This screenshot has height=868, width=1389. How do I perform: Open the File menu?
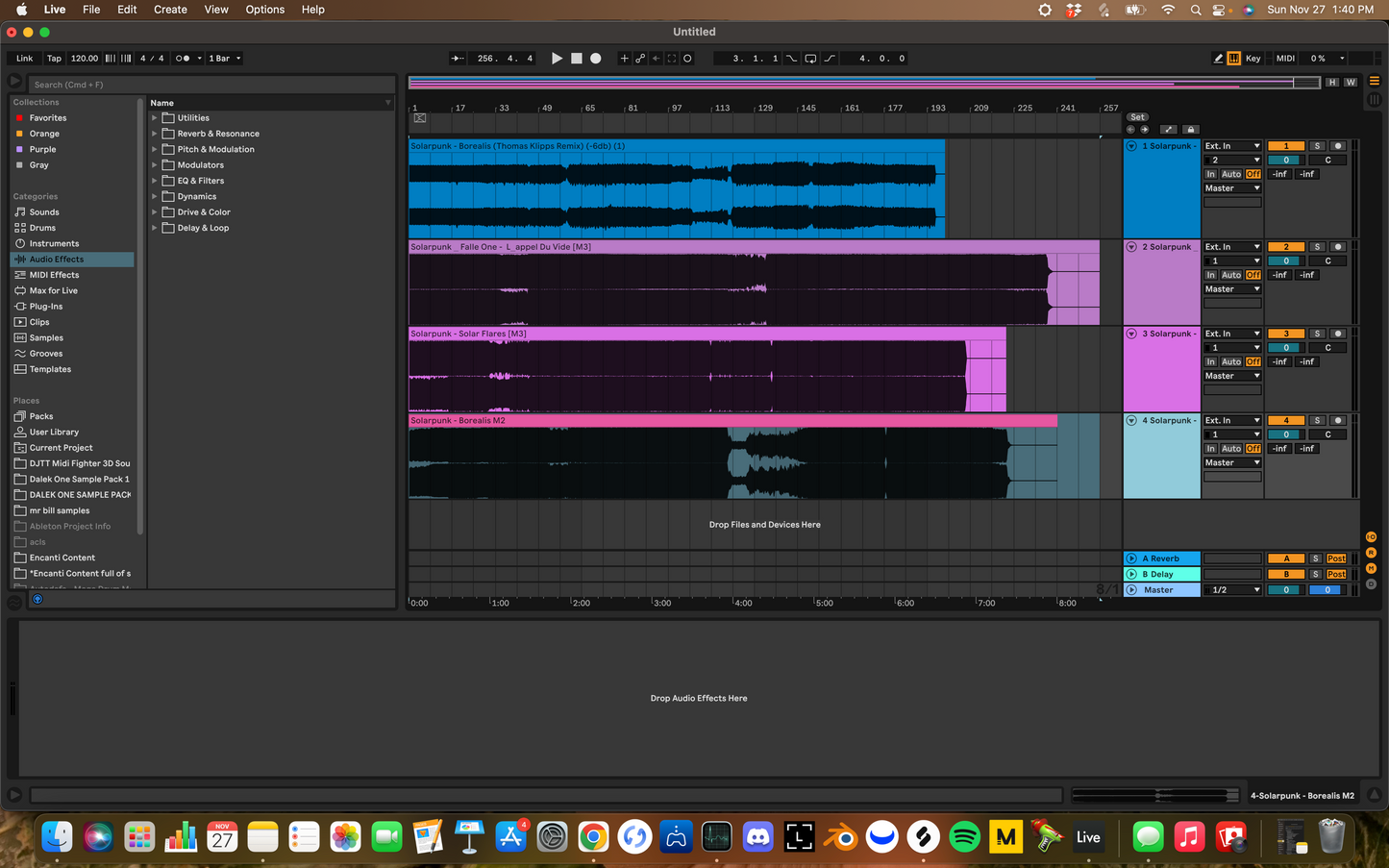tap(91, 10)
